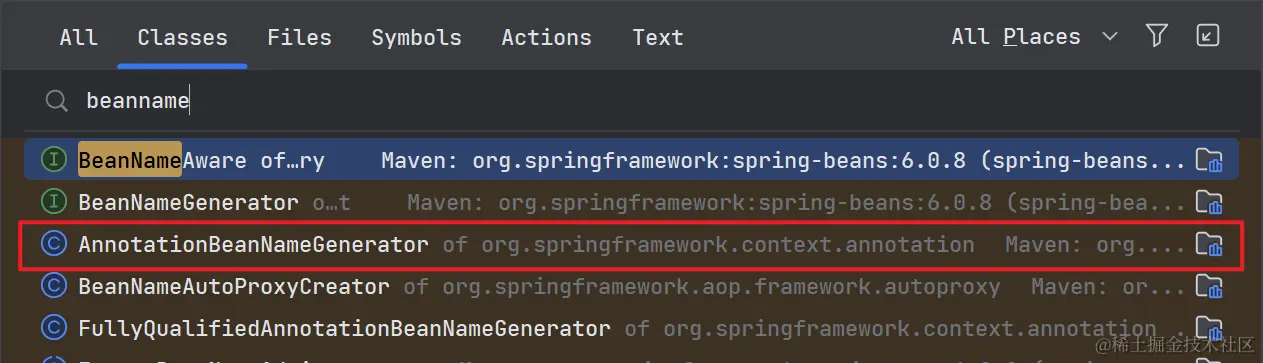Click the library icon on the AnnotationBeanNameGenerator row

click(x=1210, y=244)
